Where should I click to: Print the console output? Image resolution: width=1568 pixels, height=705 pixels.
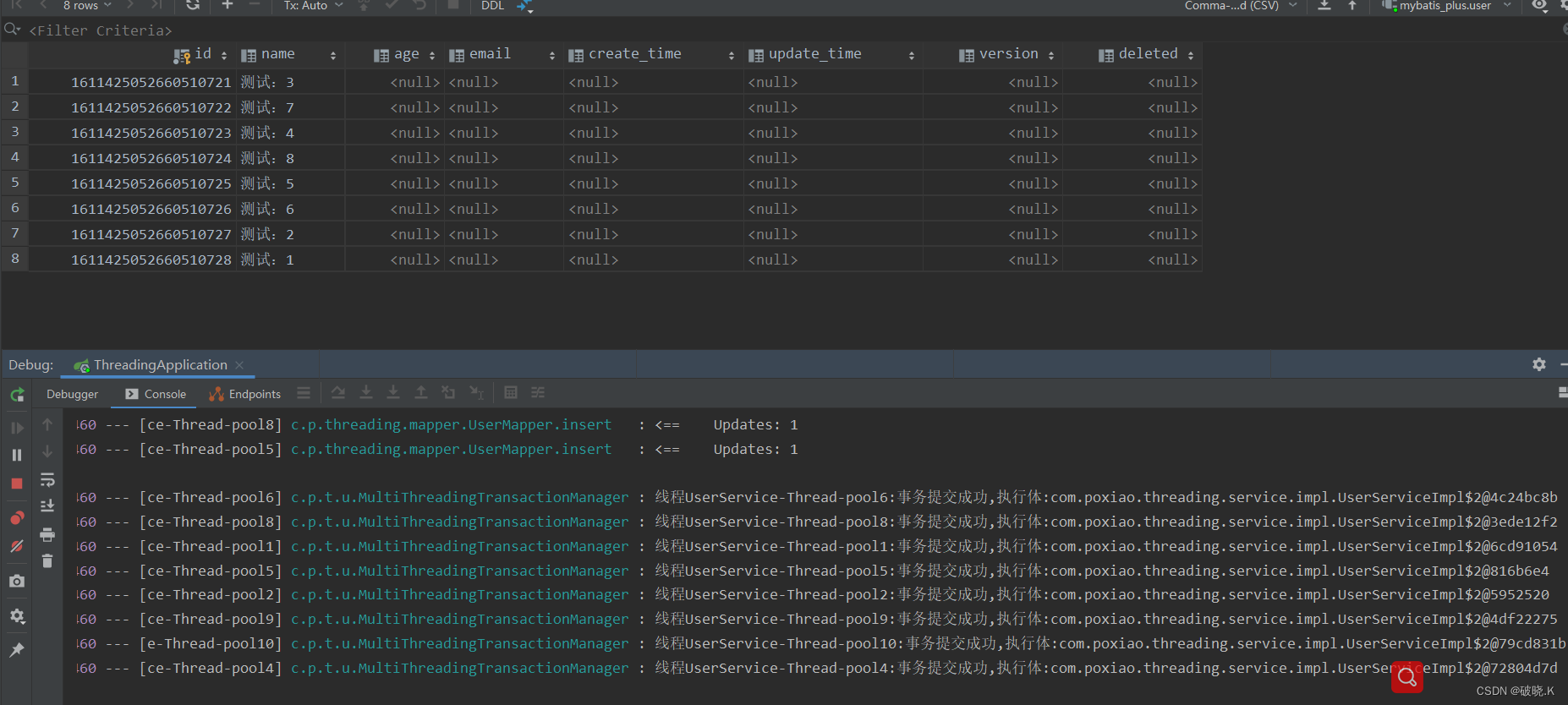pos(47,534)
